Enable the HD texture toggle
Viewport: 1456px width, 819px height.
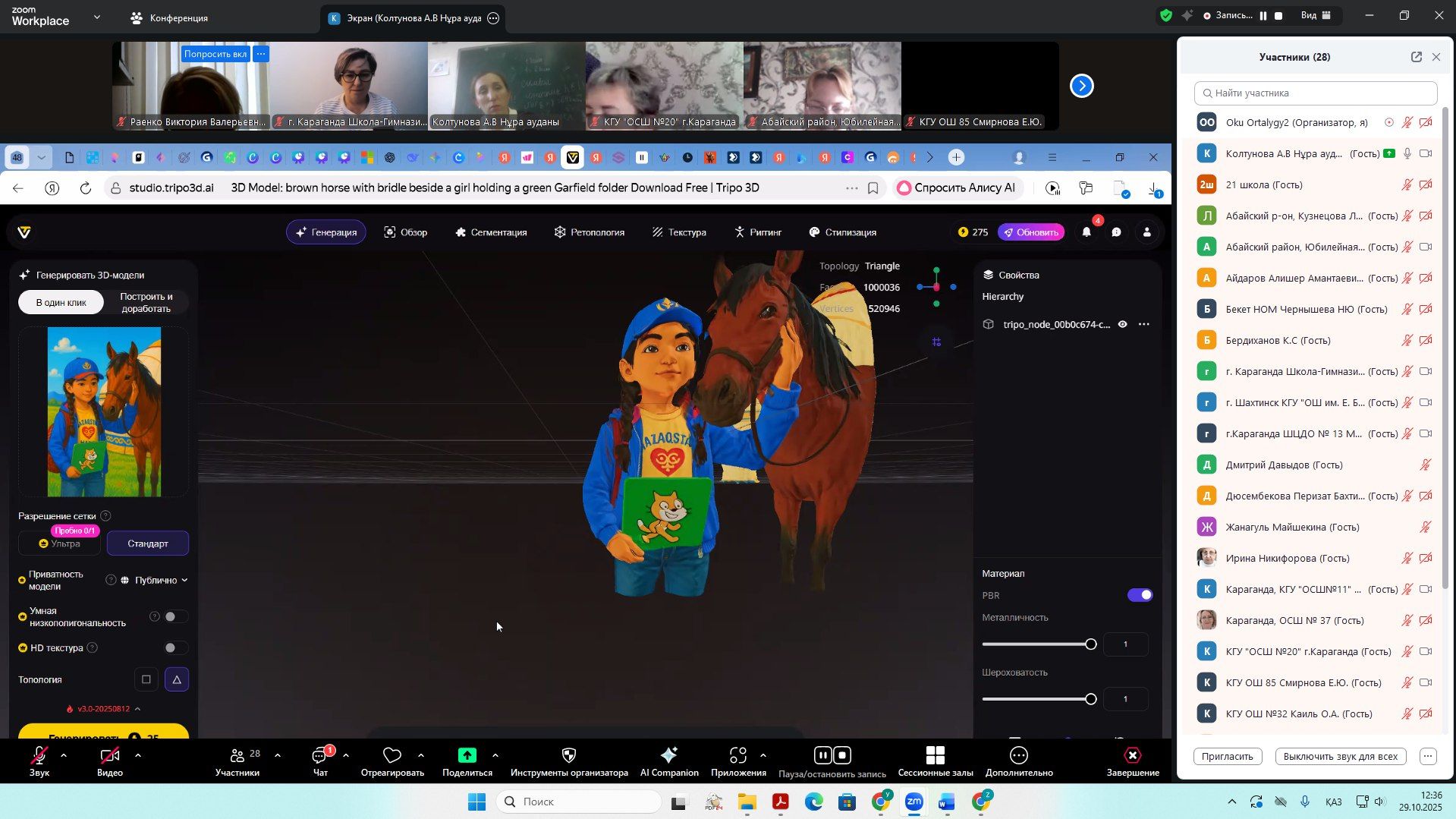pyautogui.click(x=175, y=647)
